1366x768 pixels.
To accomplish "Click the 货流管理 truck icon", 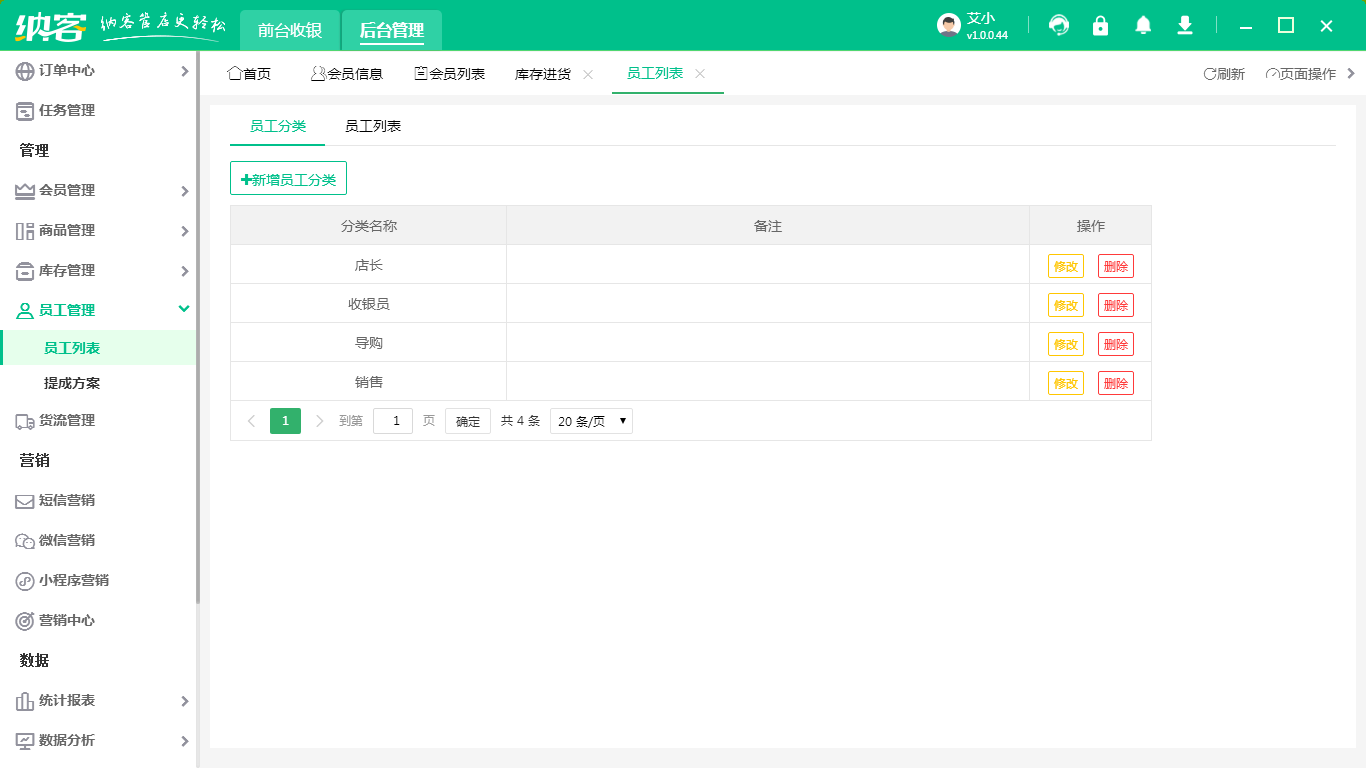I will click(x=25, y=421).
